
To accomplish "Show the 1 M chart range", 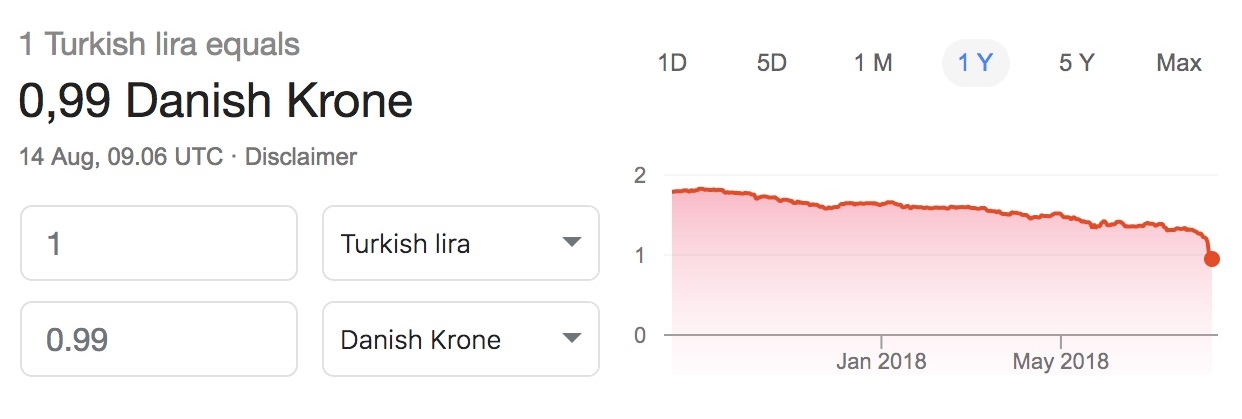I will point(873,64).
